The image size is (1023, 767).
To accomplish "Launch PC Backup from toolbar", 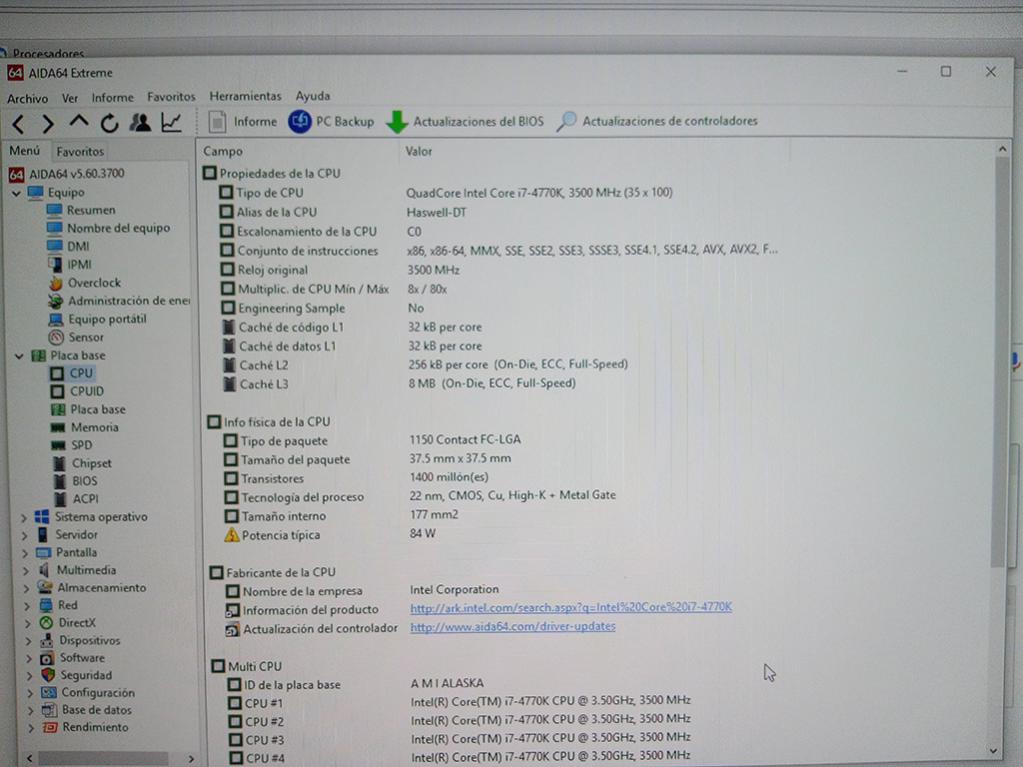I will coord(331,121).
